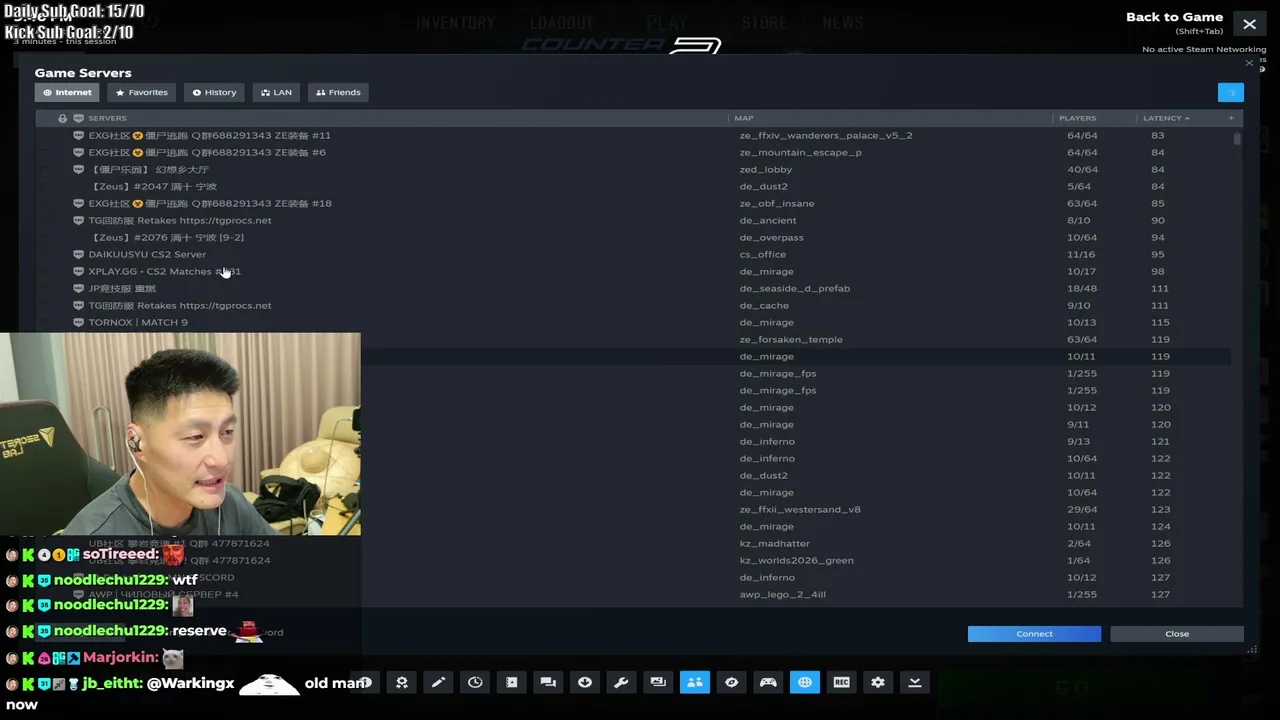Click map name ze_forsaken_temple
Viewport: 1280px width, 720px height.
791,339
